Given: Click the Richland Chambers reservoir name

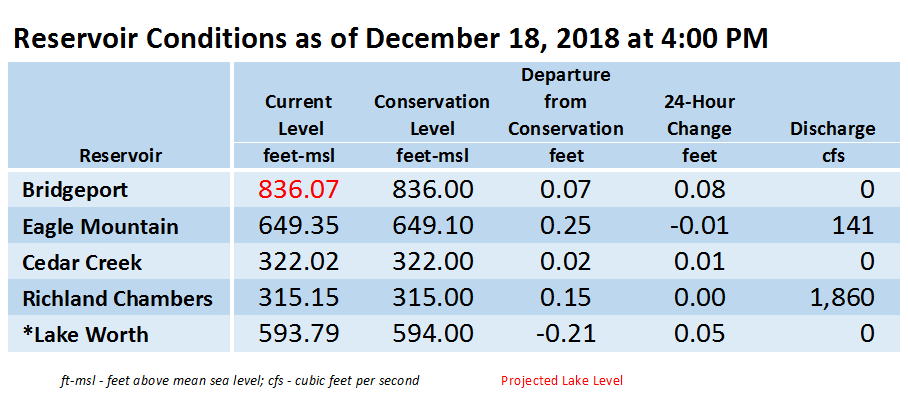Looking at the screenshot, I should tap(118, 299).
